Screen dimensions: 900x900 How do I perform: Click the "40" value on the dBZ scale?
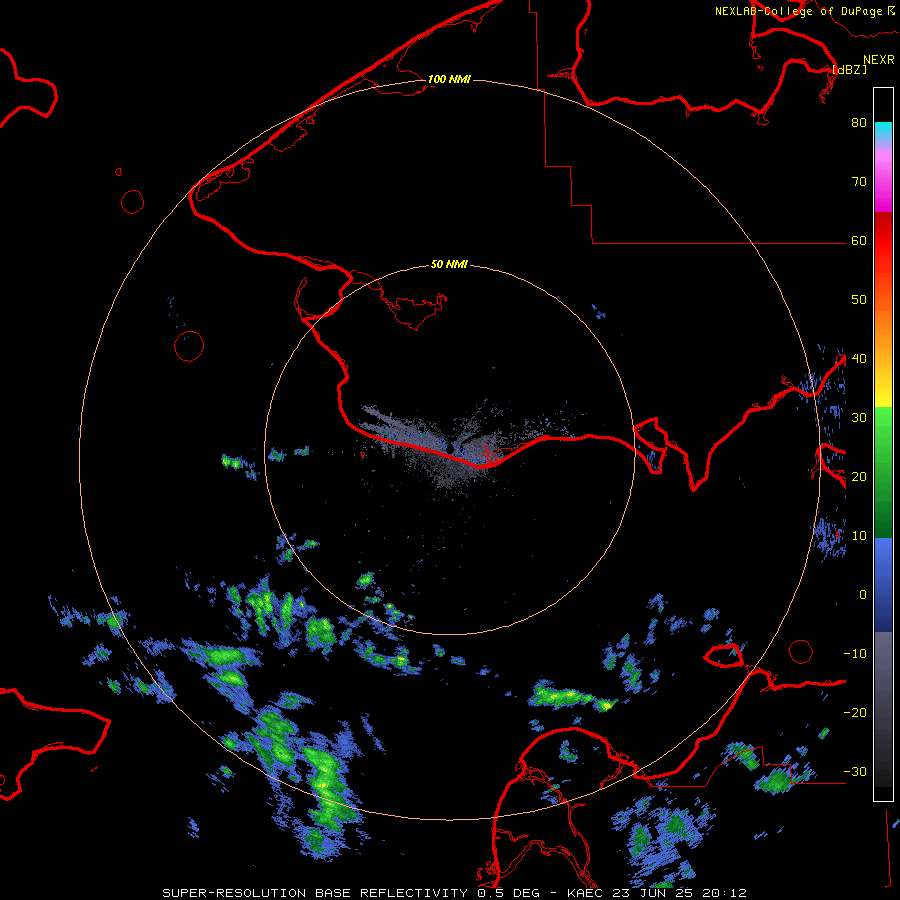tap(859, 359)
